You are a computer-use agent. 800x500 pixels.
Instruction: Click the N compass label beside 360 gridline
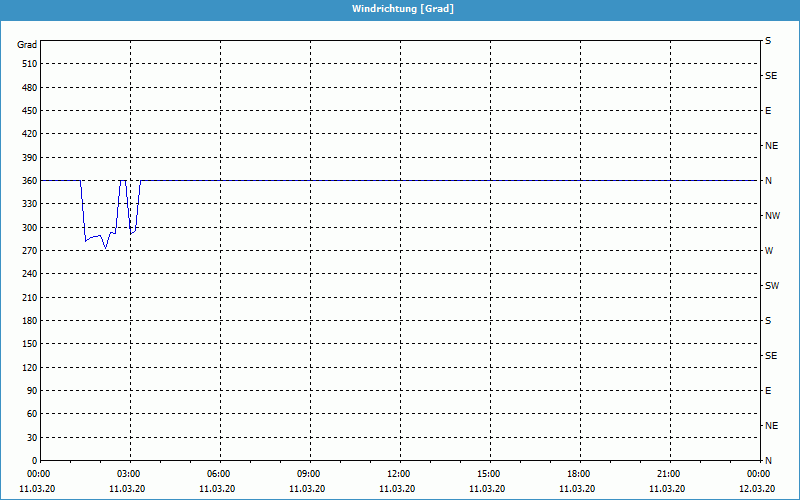[768, 181]
